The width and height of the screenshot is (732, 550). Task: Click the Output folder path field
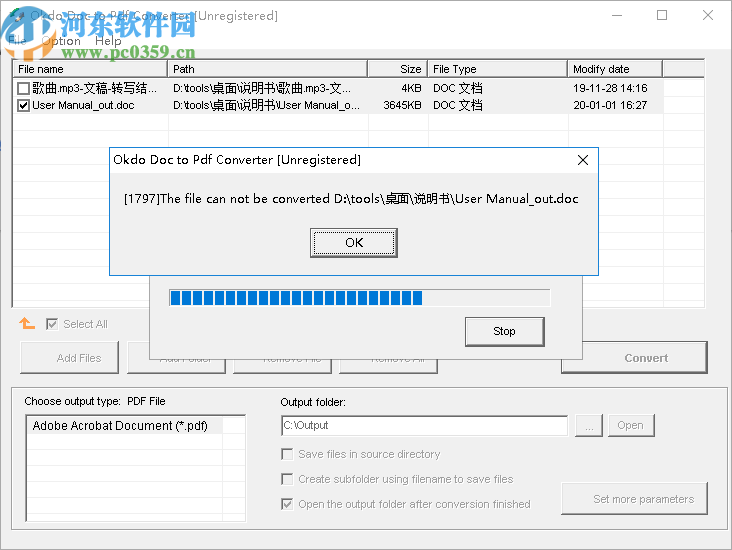pos(424,425)
